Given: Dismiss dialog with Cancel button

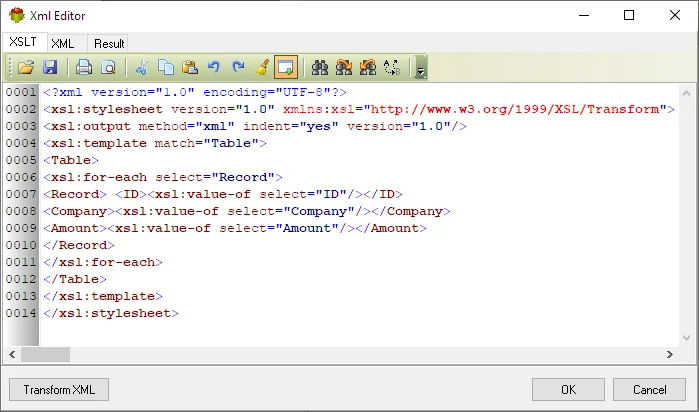Looking at the screenshot, I should click(x=650, y=390).
